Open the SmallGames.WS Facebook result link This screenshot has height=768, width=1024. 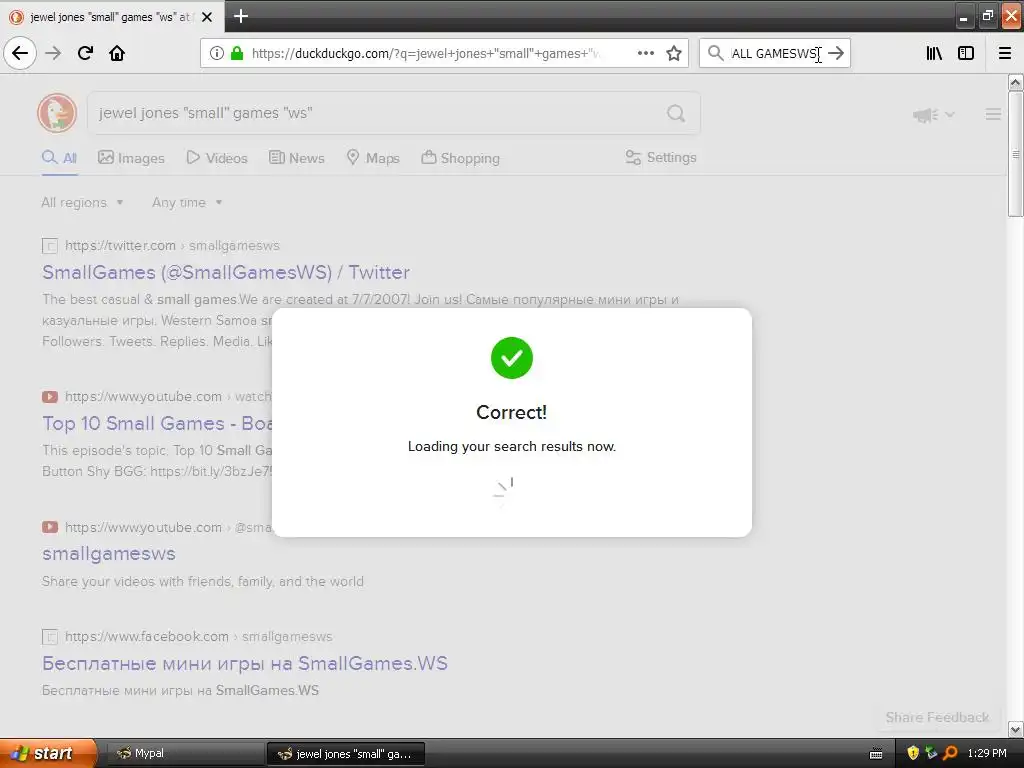245,664
